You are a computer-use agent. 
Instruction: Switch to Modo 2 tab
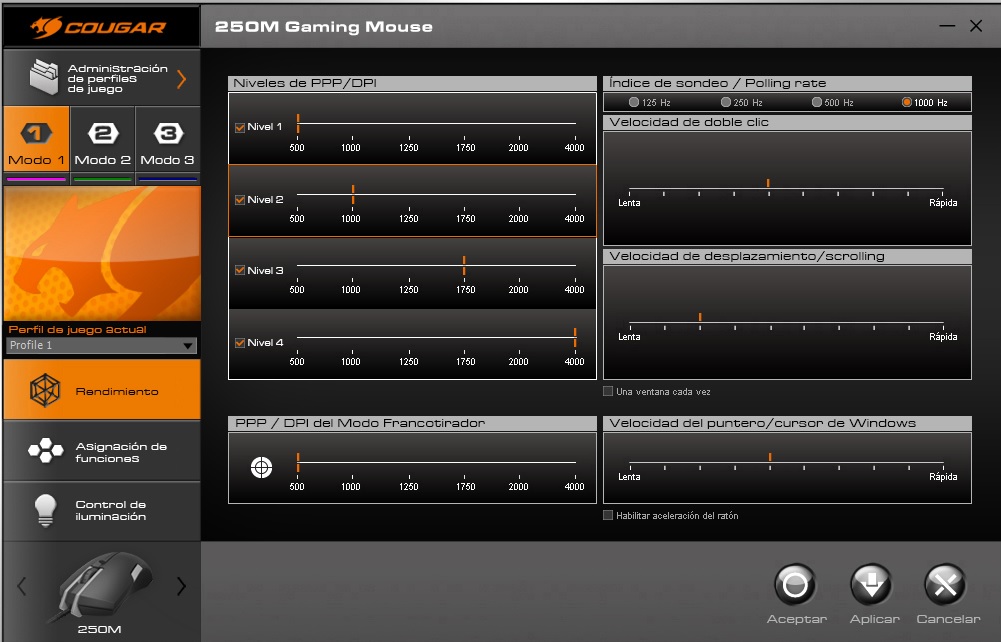coord(102,144)
